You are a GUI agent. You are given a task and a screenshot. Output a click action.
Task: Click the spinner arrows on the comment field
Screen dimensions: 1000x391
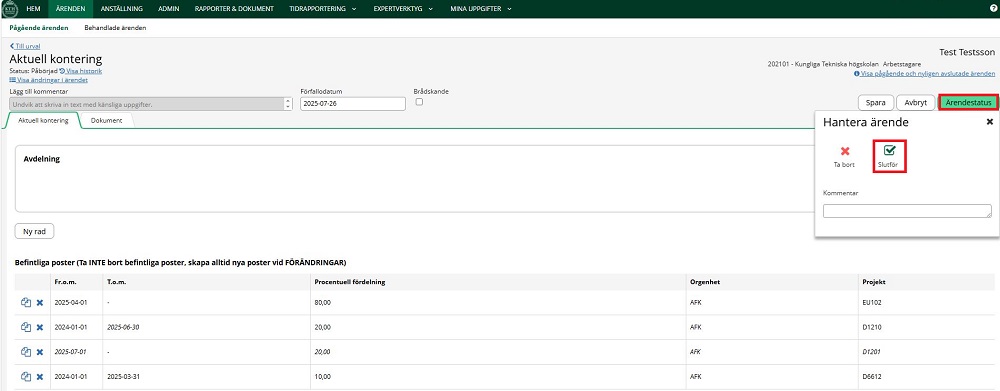288,104
